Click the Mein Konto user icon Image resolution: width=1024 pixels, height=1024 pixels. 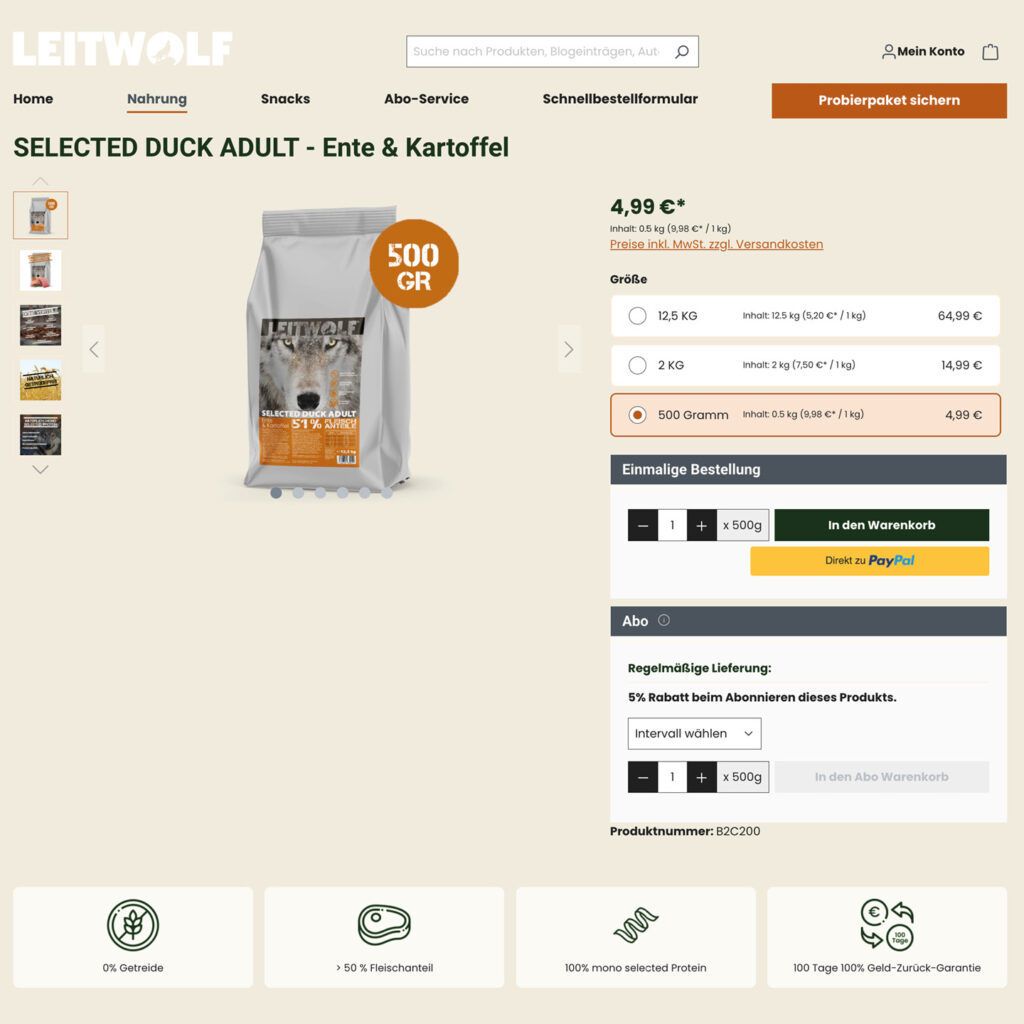[x=888, y=52]
